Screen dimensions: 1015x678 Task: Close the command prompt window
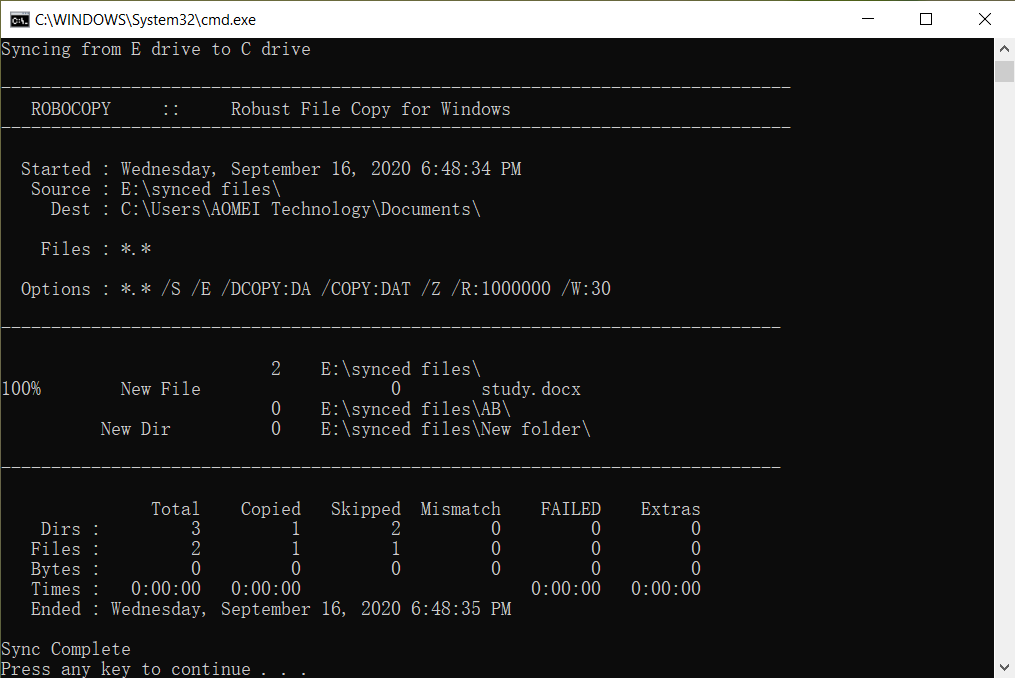[x=984, y=19]
